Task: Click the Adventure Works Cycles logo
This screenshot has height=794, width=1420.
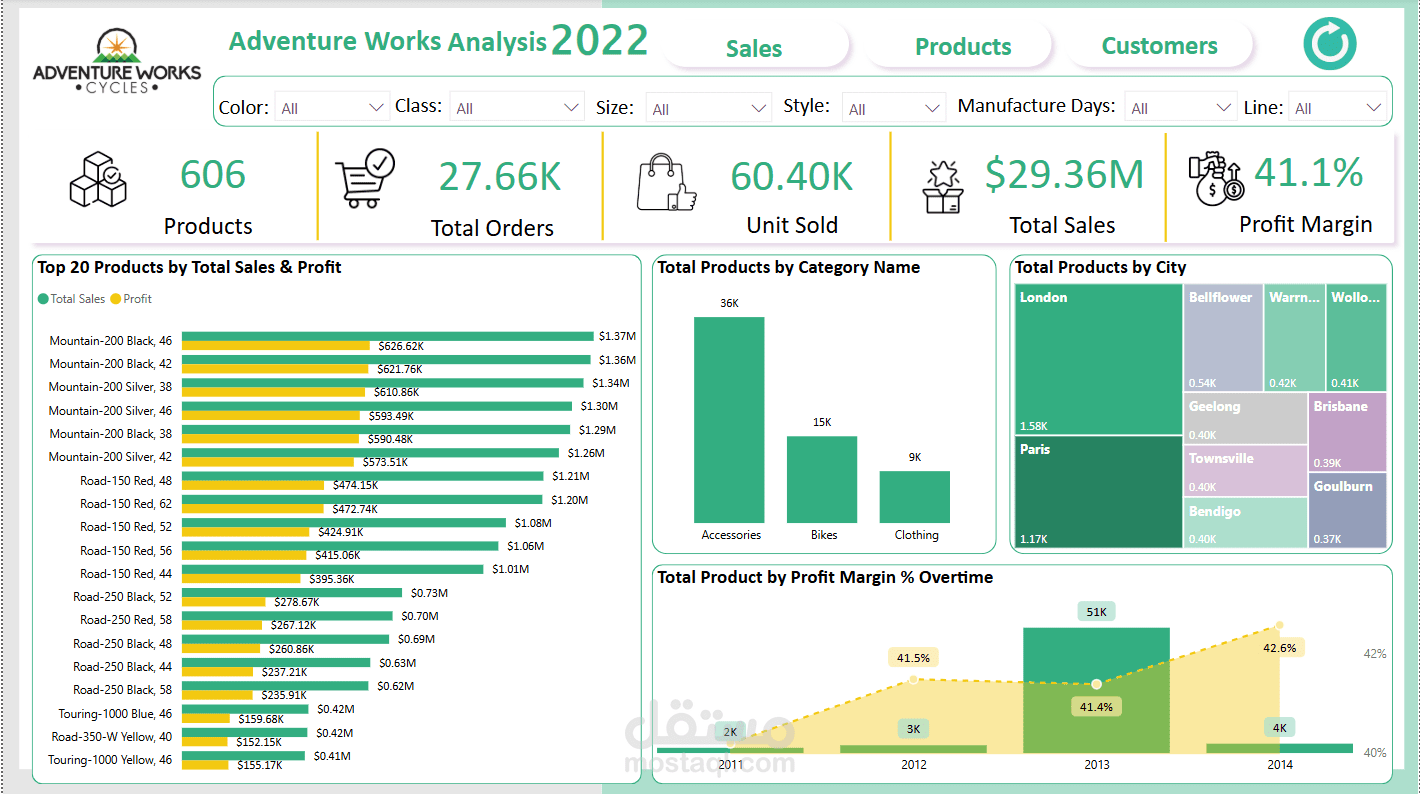Action: pos(116,62)
